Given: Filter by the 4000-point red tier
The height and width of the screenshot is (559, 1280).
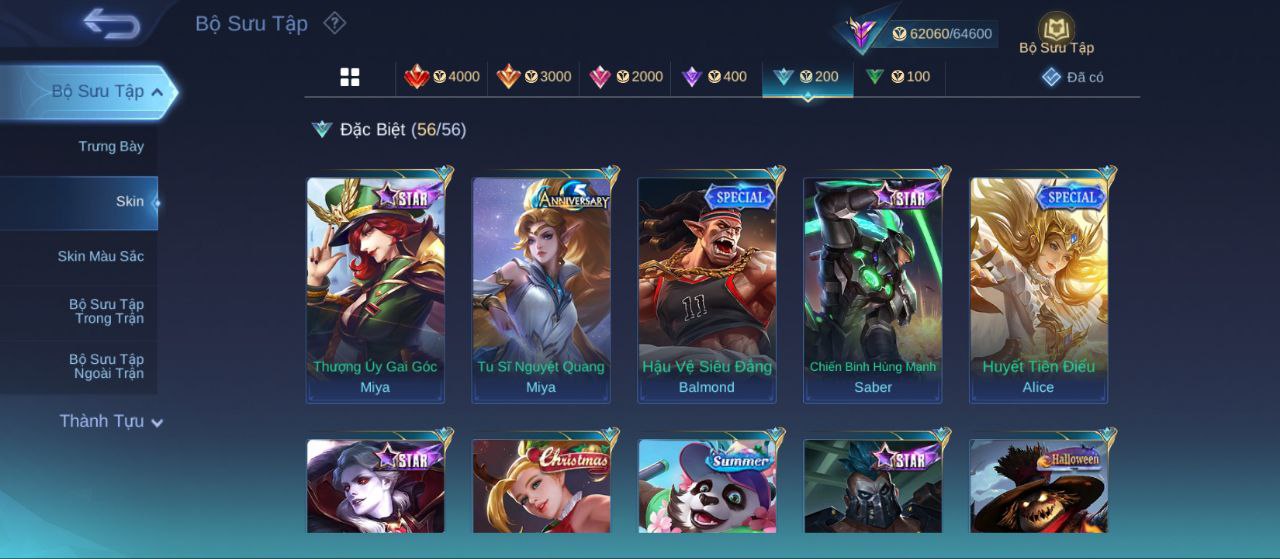Looking at the screenshot, I should (442, 76).
